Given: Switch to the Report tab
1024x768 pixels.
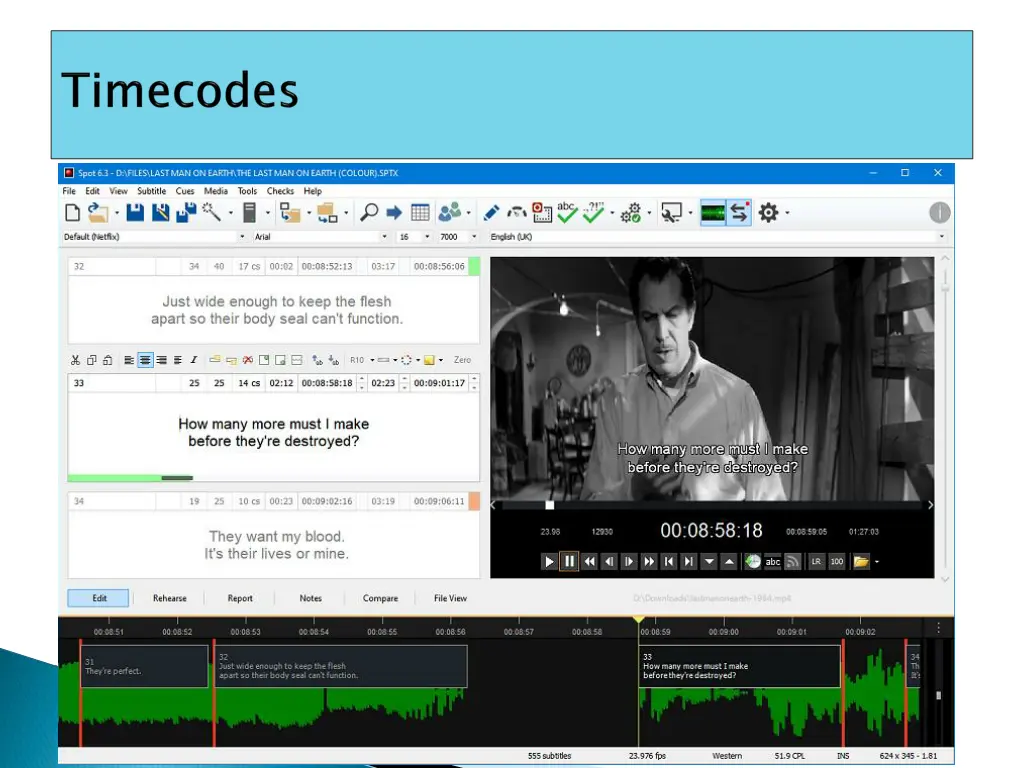Looking at the screenshot, I should tap(240, 598).
